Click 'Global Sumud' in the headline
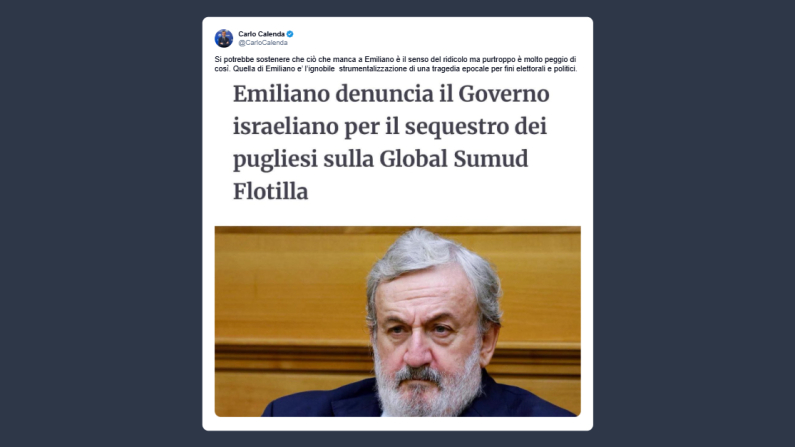This screenshot has width=795, height=447. (454, 159)
